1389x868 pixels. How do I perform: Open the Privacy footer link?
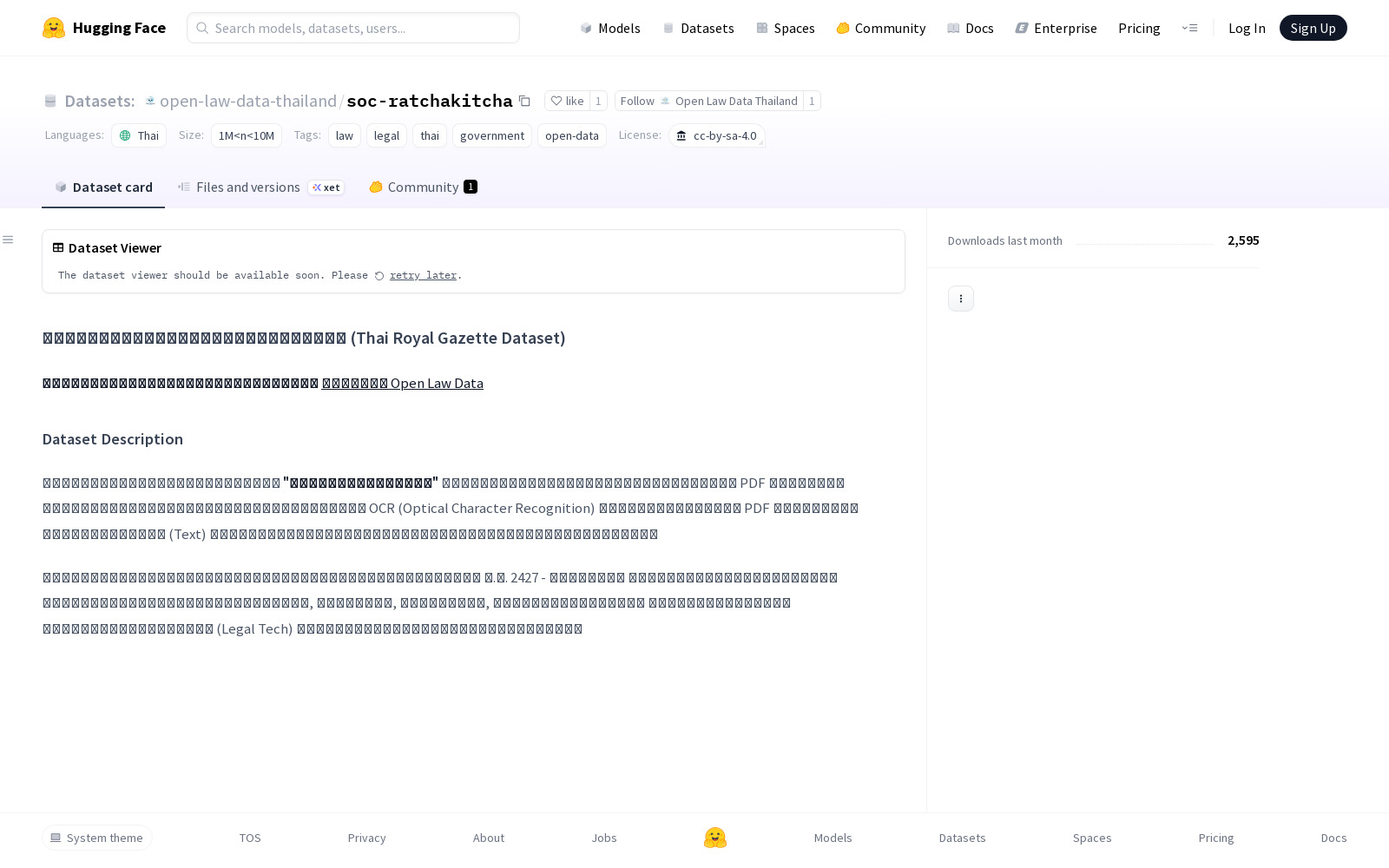(x=366, y=838)
